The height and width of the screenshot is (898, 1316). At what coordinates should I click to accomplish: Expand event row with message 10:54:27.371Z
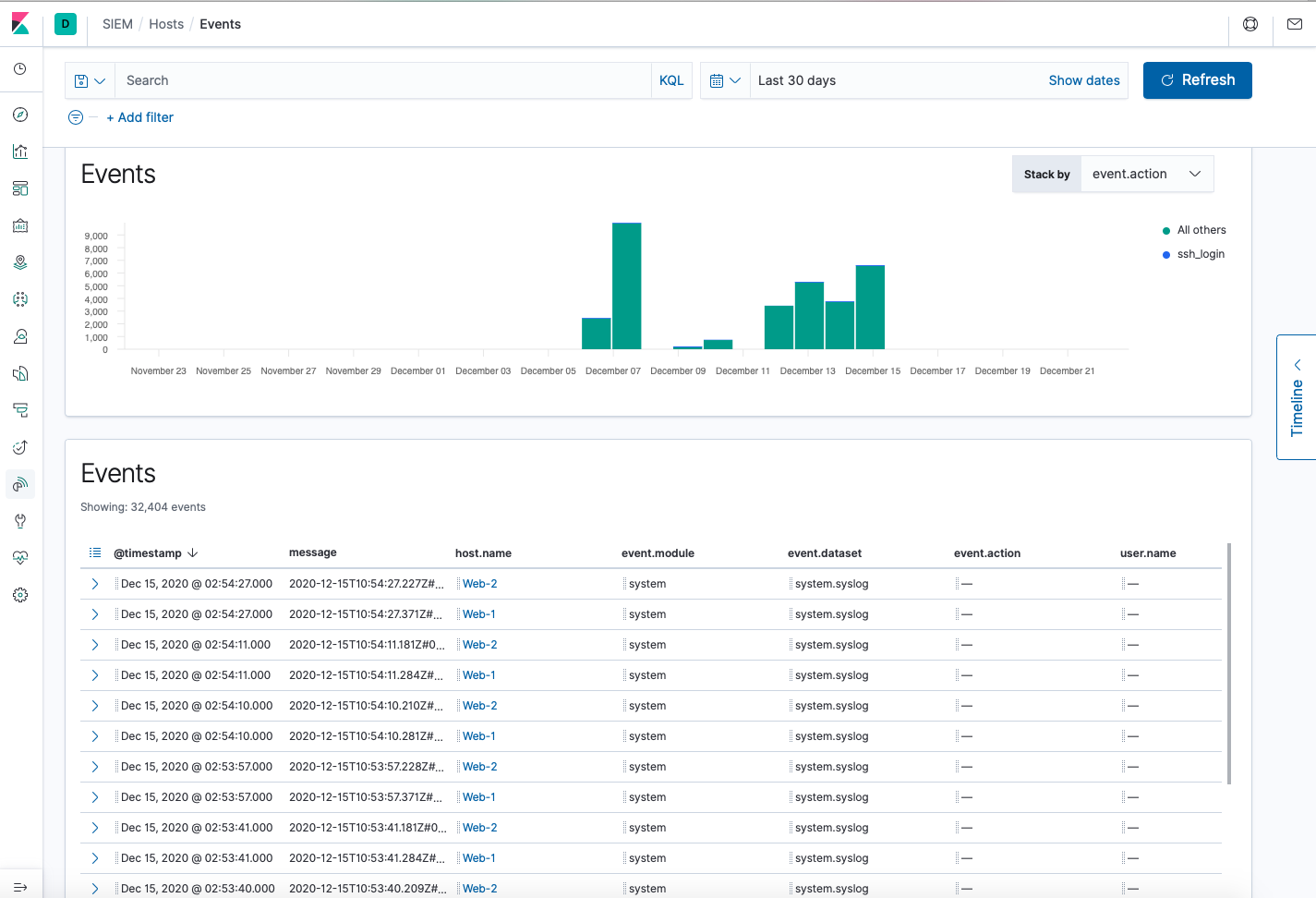(94, 614)
